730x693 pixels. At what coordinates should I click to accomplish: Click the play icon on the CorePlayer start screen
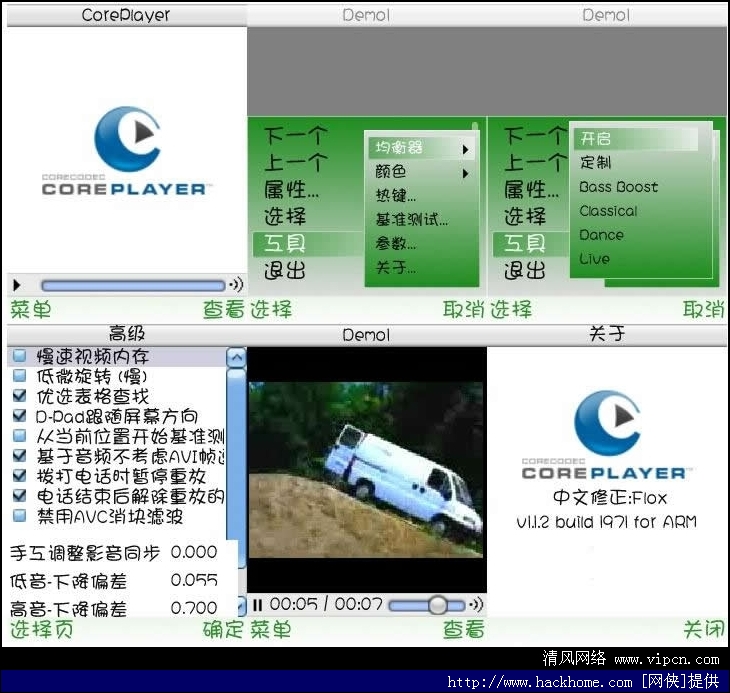(17, 285)
